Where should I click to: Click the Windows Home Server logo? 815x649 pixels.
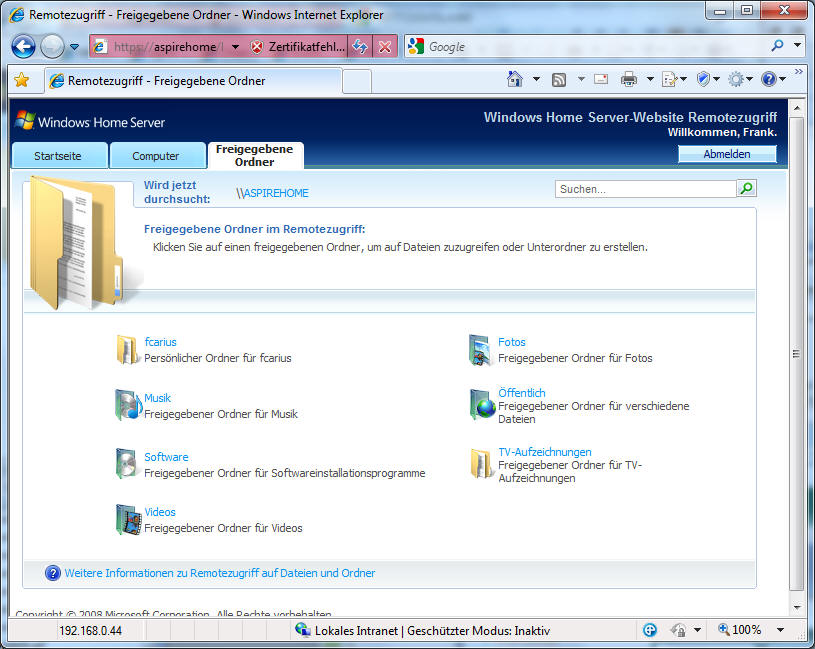[x=90, y=122]
